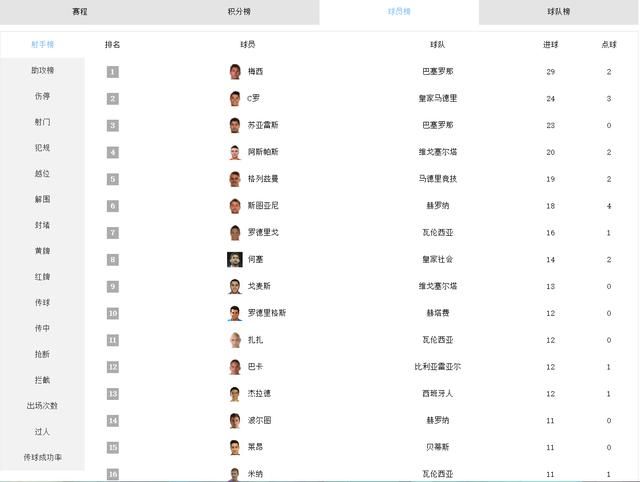Click the rank 10 number badge

pyautogui.click(x=113, y=313)
